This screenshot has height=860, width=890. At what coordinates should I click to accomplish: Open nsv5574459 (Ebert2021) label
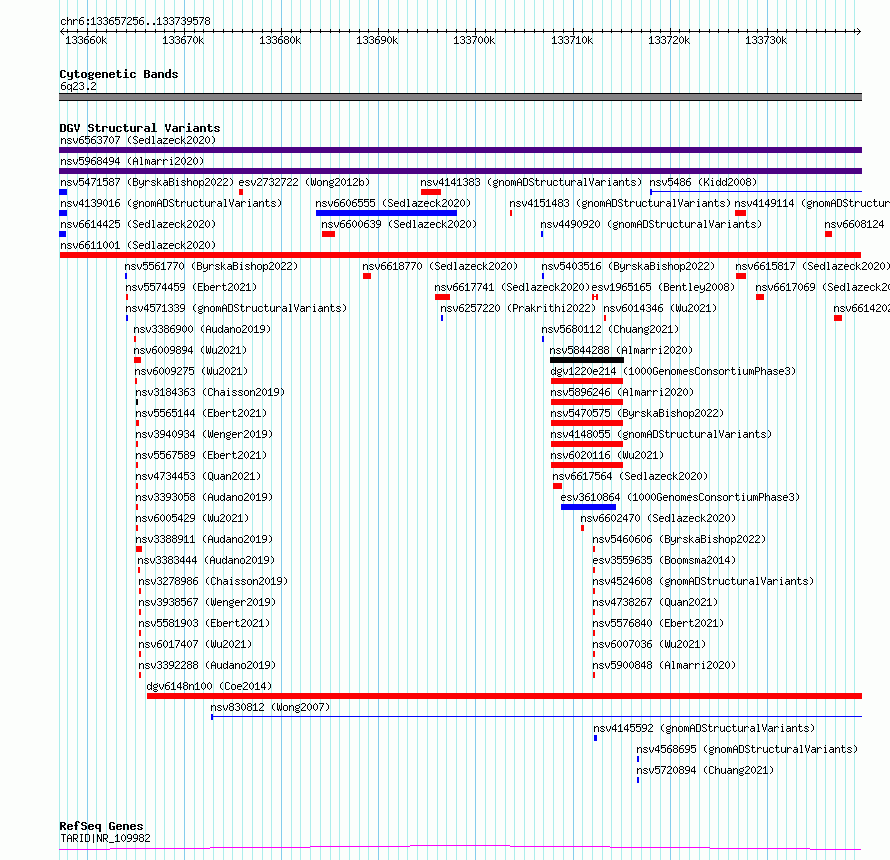click(x=191, y=287)
